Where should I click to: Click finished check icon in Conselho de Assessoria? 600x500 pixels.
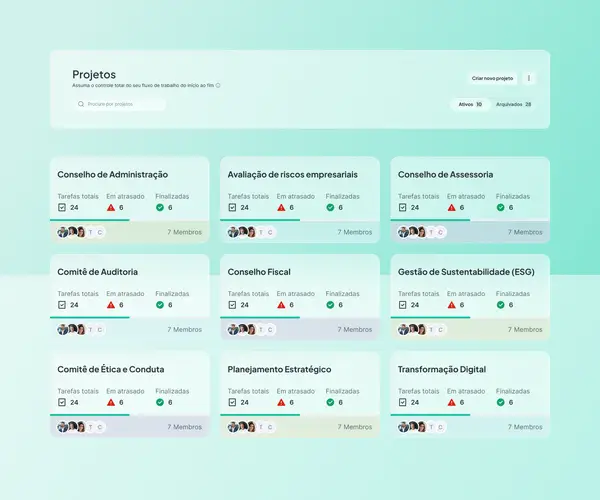(x=501, y=207)
